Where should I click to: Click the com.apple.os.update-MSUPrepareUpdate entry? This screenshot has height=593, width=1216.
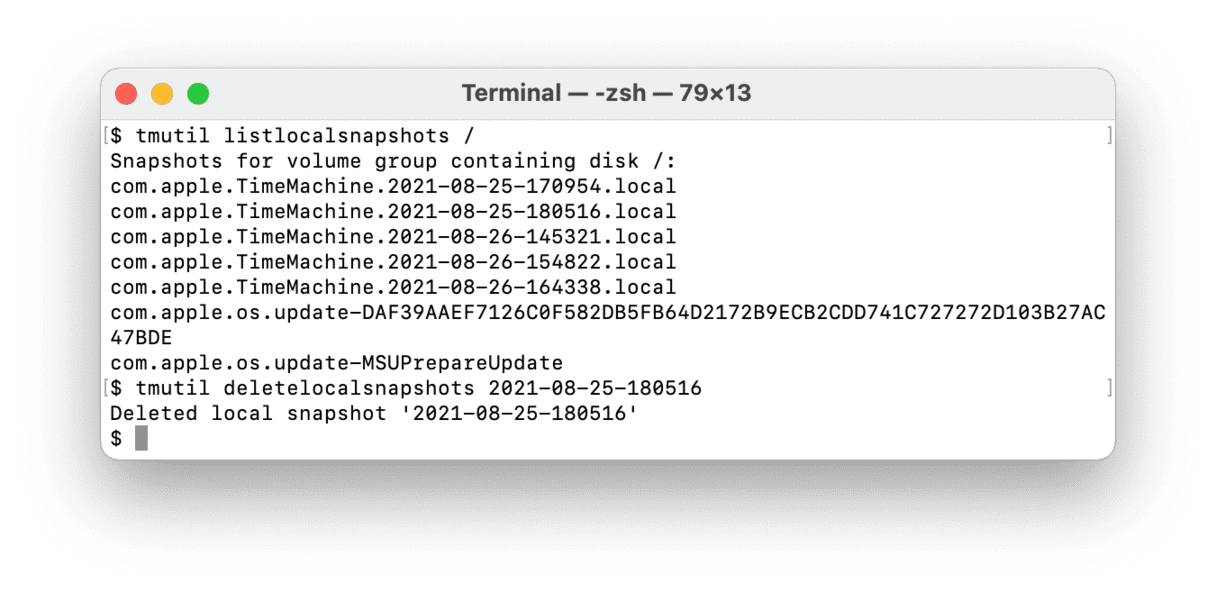pos(336,363)
